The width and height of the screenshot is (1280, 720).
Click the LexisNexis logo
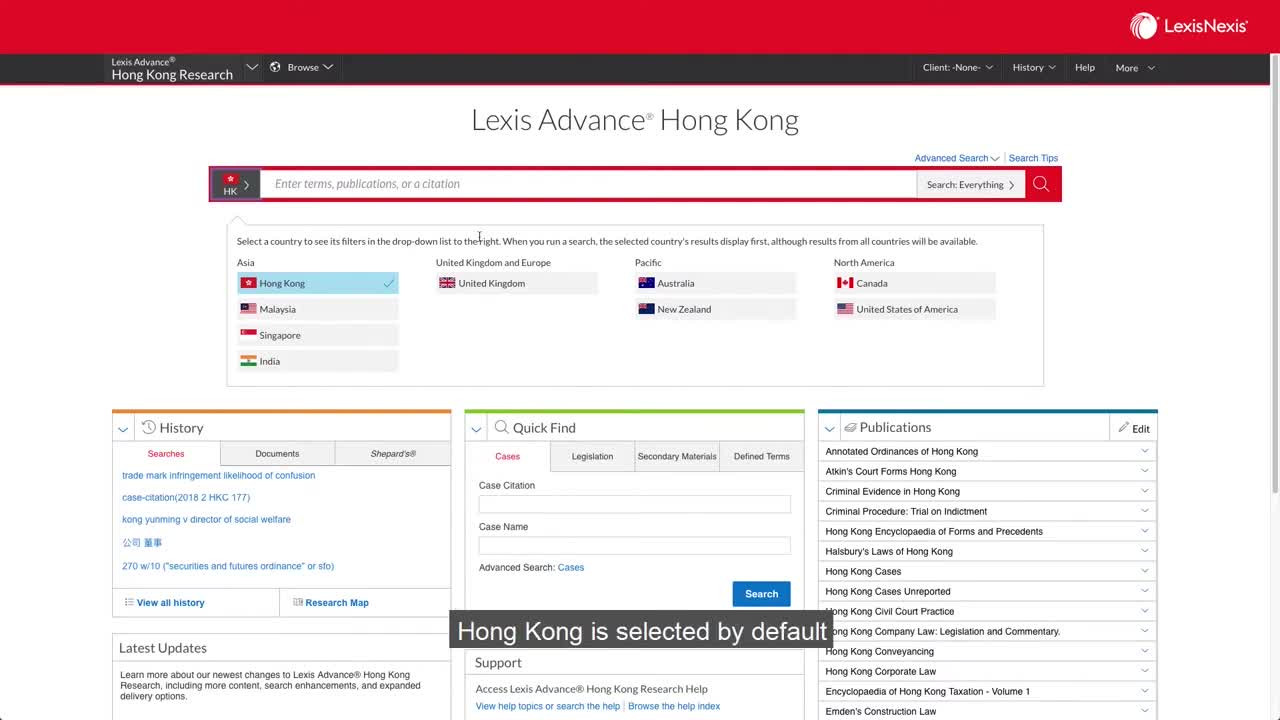tap(1189, 26)
